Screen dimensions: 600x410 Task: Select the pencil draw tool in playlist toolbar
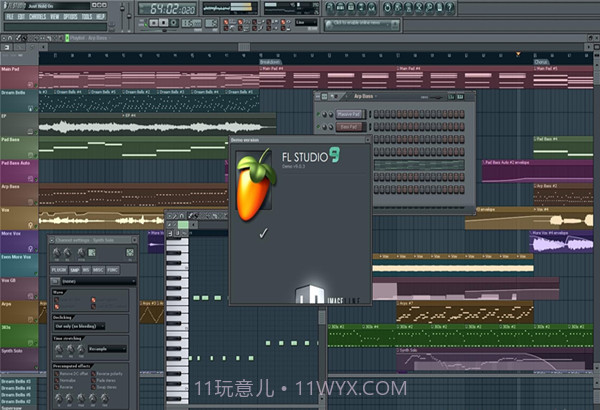click(18, 38)
